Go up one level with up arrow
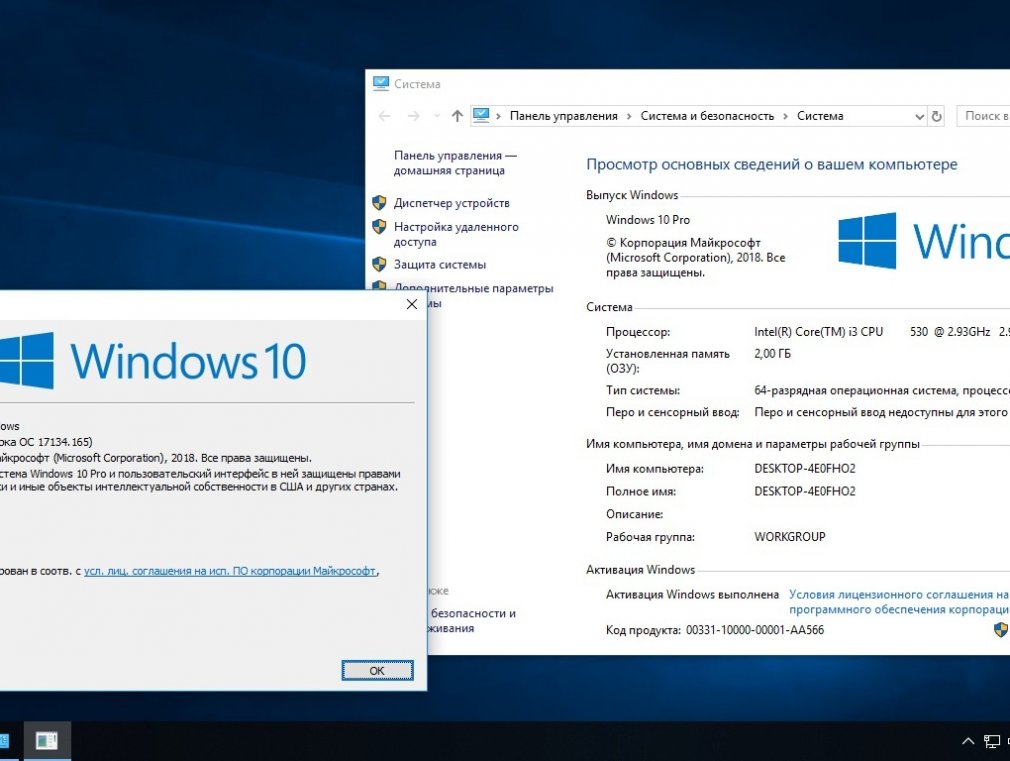Screen dimensions: 1010x761 pos(457,116)
